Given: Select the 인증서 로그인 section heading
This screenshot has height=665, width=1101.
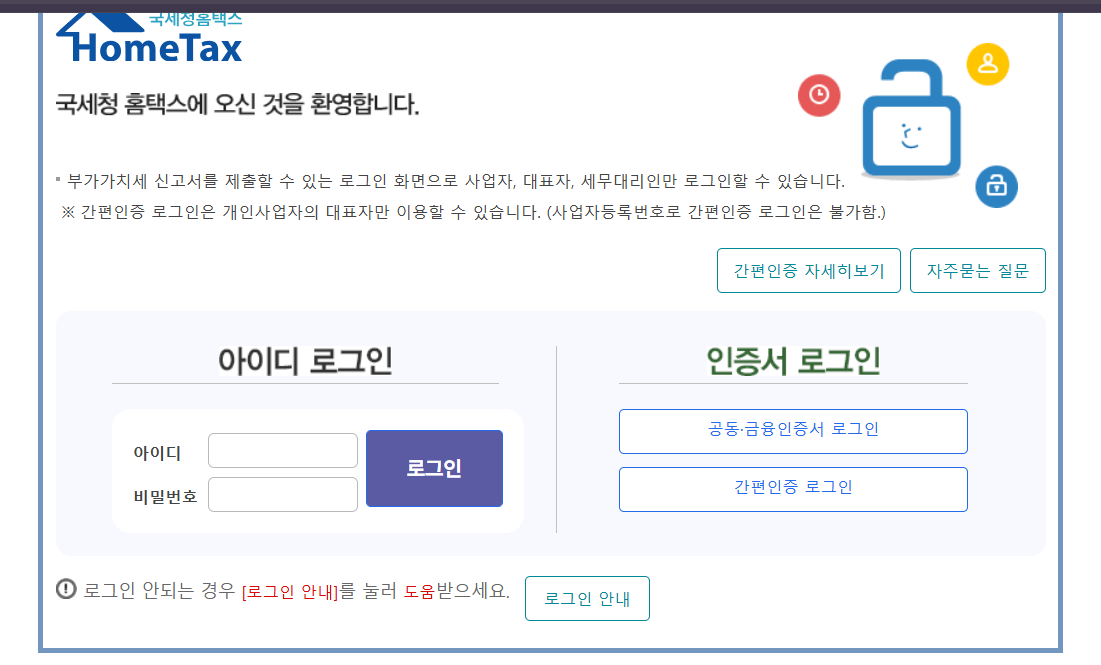Looking at the screenshot, I should tap(793, 362).
